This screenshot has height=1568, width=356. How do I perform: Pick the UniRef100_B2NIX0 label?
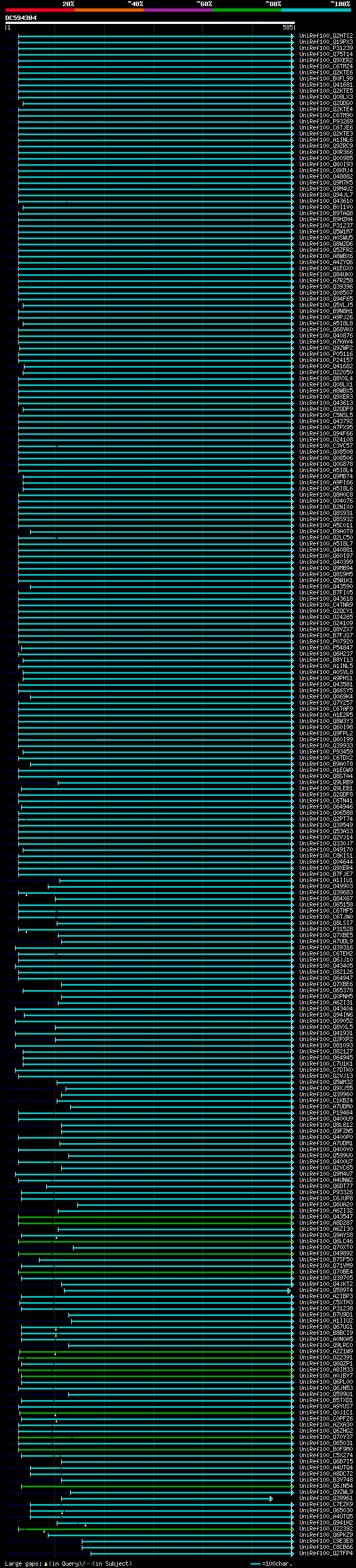point(326,506)
